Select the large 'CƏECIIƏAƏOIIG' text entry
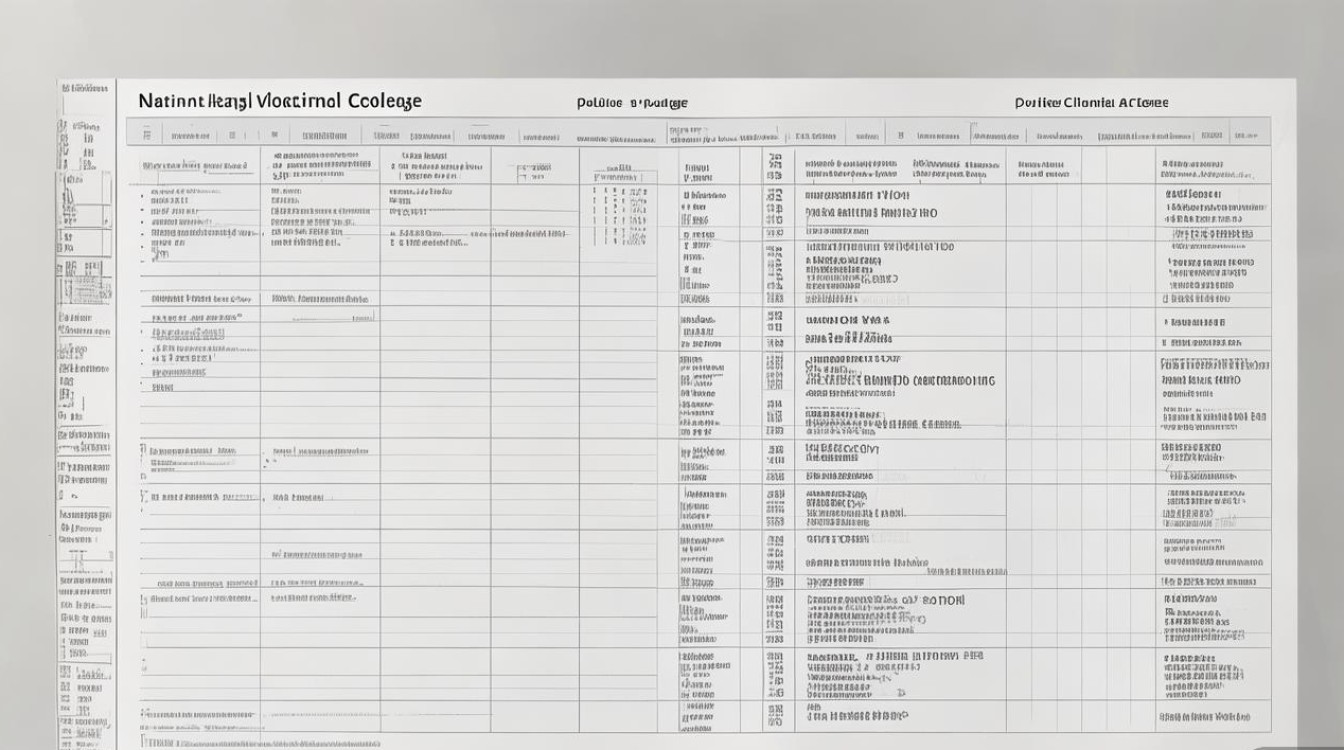This screenshot has height=750, width=1344. (x=901, y=381)
